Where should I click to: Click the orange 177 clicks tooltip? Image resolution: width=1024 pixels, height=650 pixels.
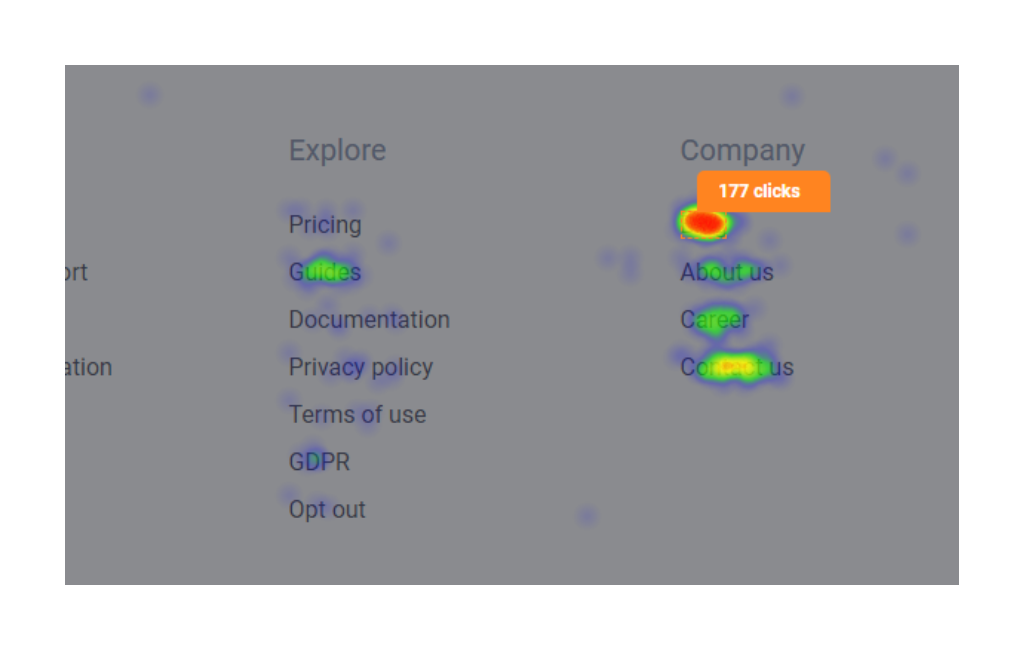(x=763, y=191)
